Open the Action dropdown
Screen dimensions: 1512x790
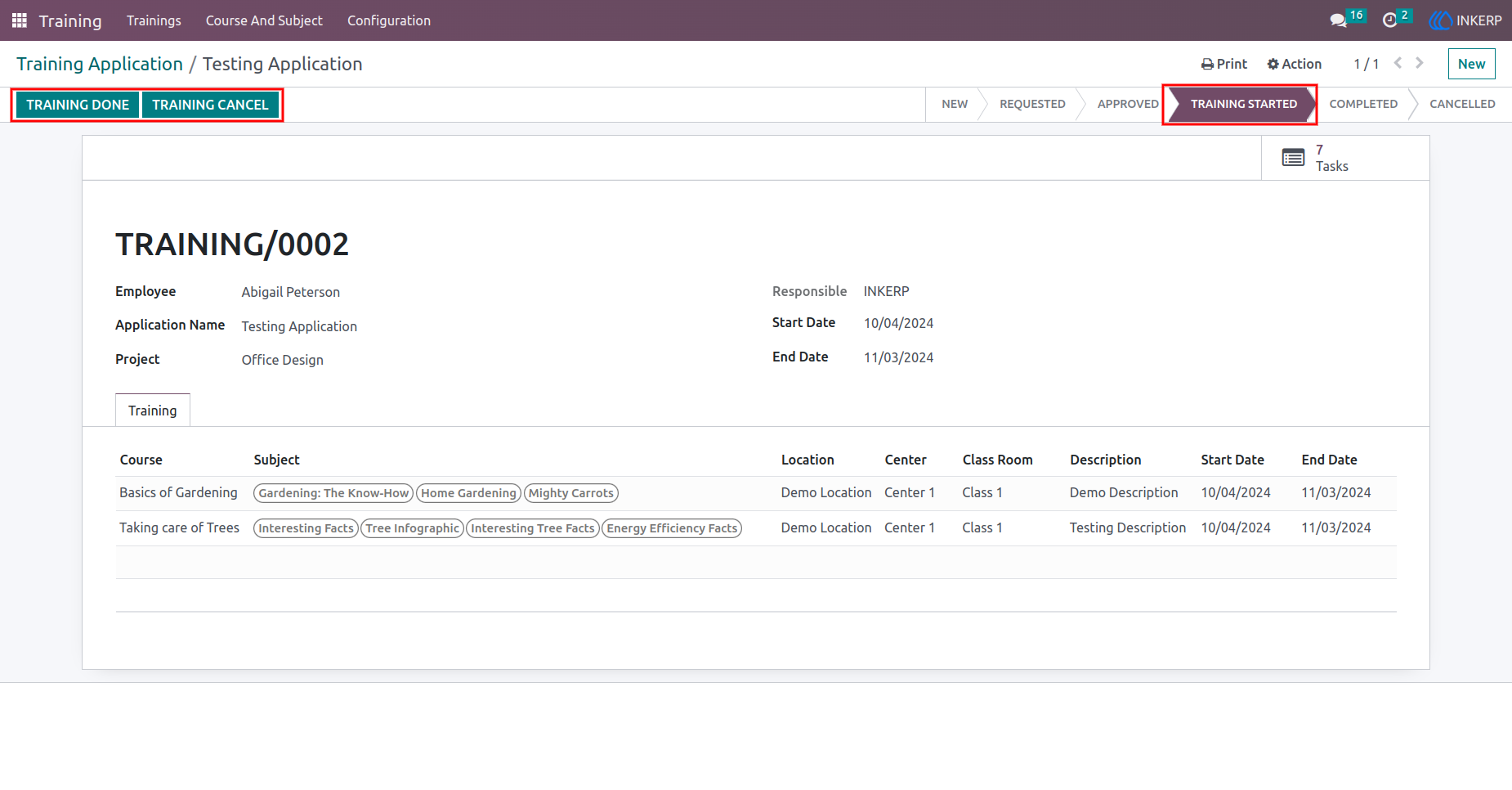[x=1295, y=64]
